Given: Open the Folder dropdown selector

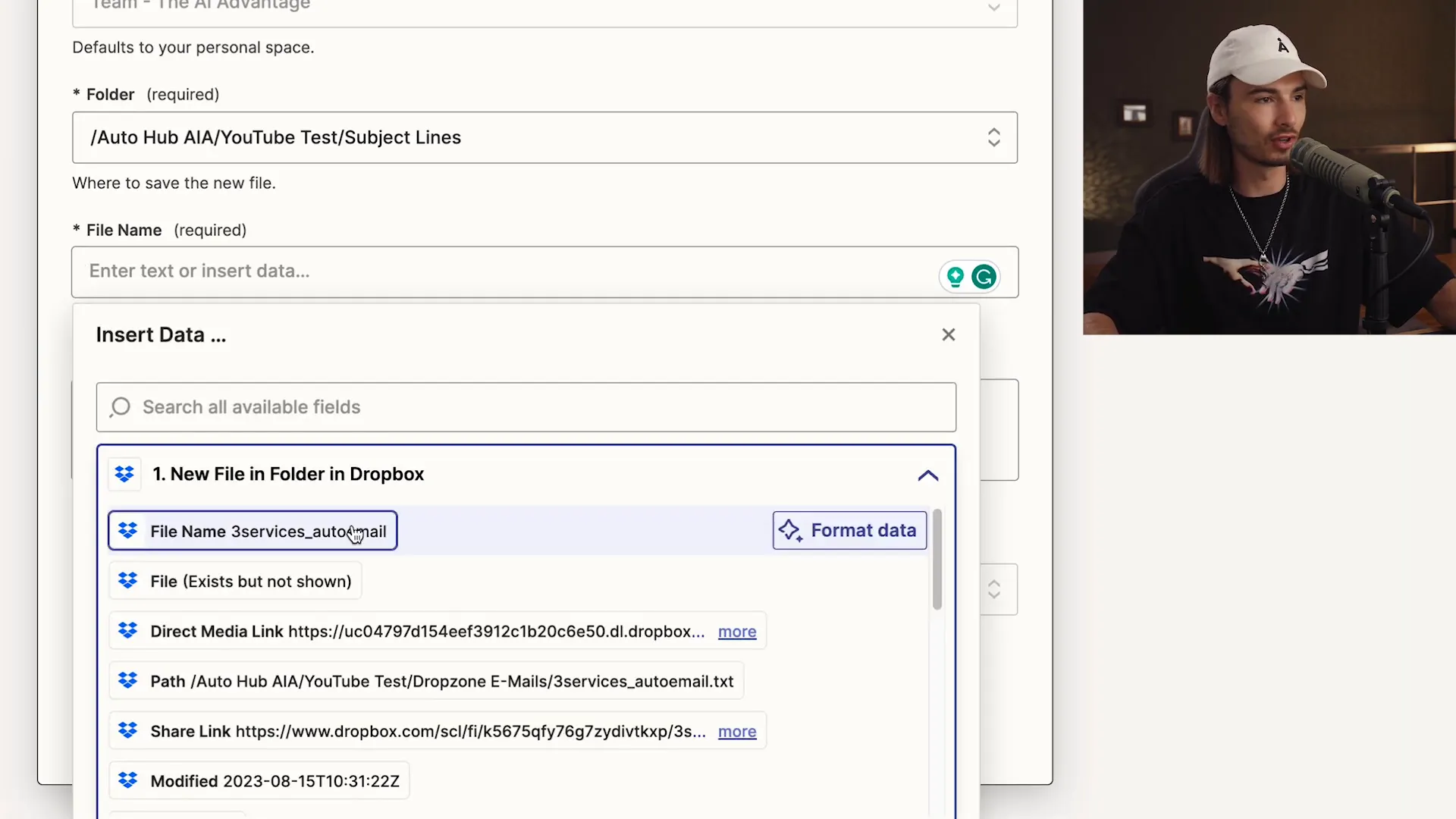Looking at the screenshot, I should coord(993,137).
